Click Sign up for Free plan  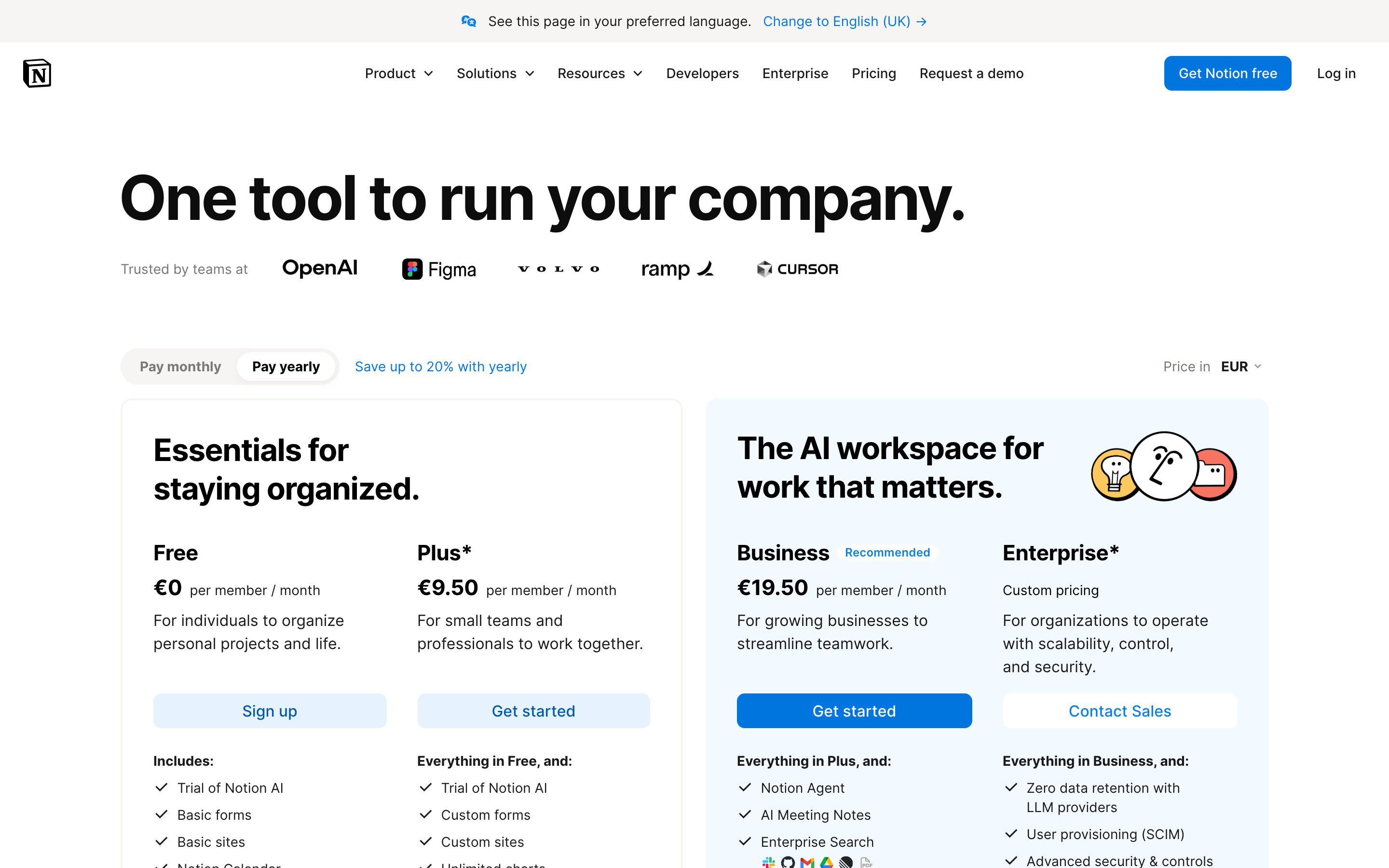click(270, 711)
